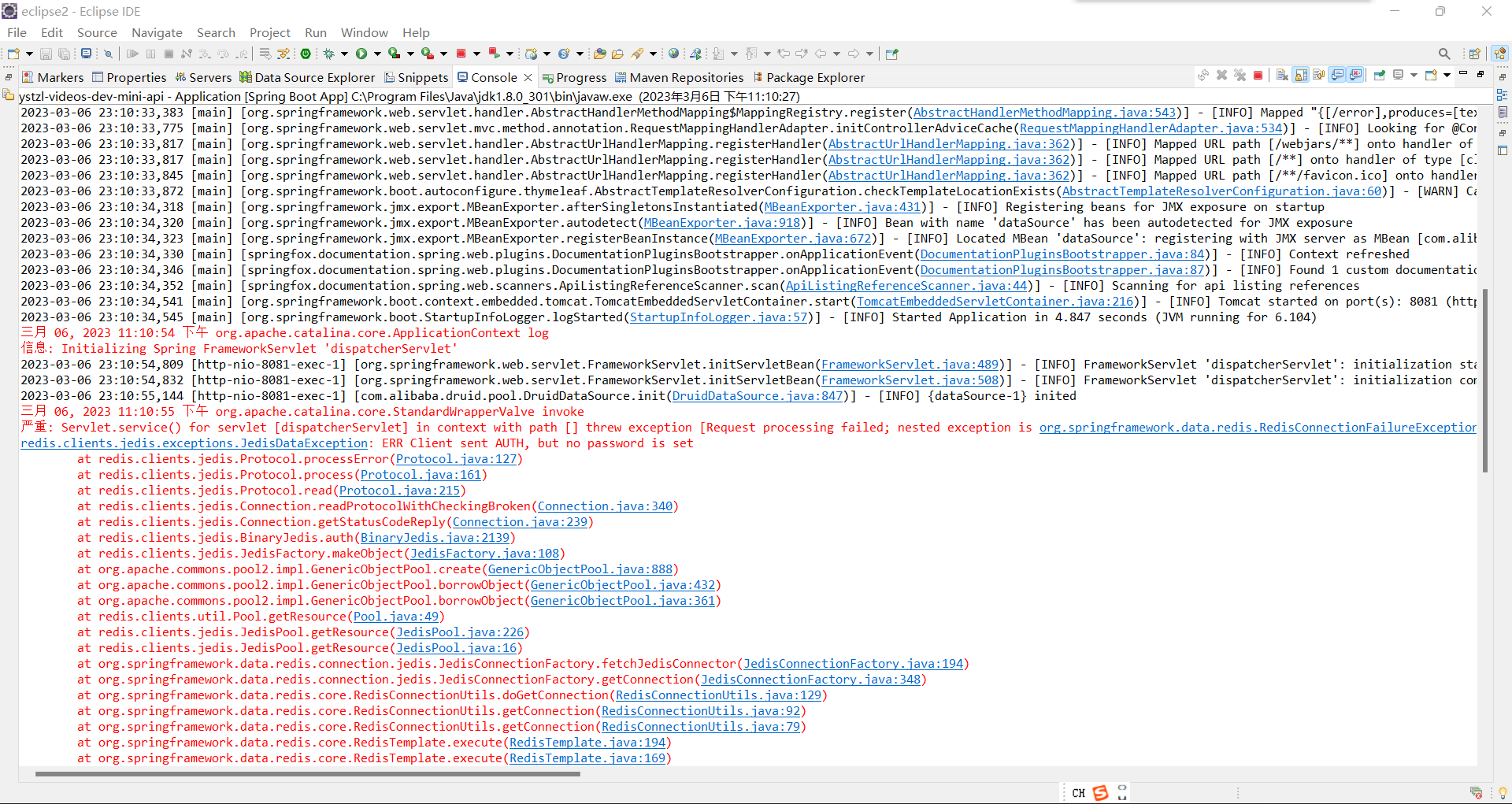Screen dimensions: 1512x804
Task: Click the red Terminate toolbar icon in main toolbar
Action: click(x=461, y=54)
